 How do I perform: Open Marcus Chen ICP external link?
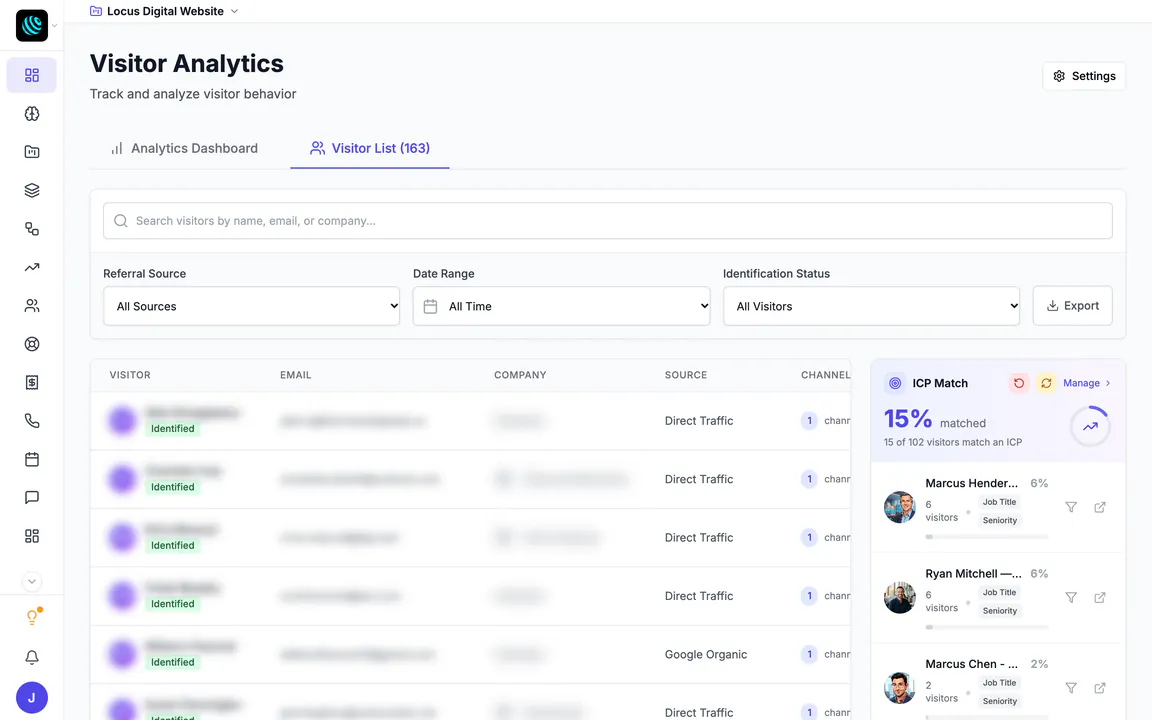coord(1100,688)
